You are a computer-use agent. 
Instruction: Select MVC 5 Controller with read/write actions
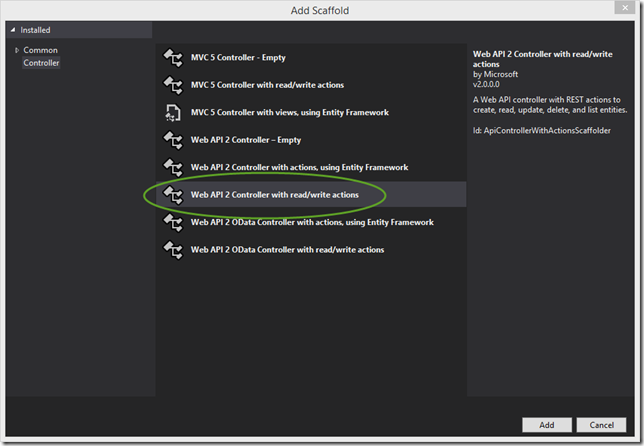coord(311,85)
